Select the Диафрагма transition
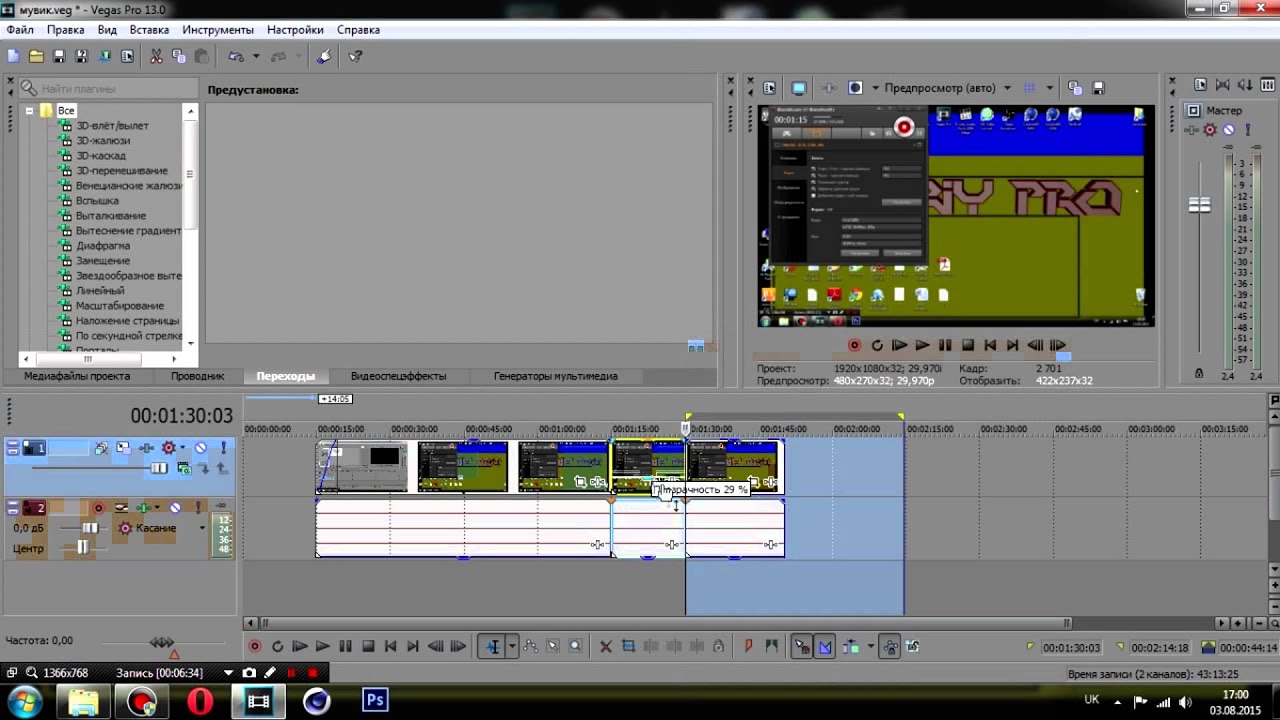 point(103,246)
